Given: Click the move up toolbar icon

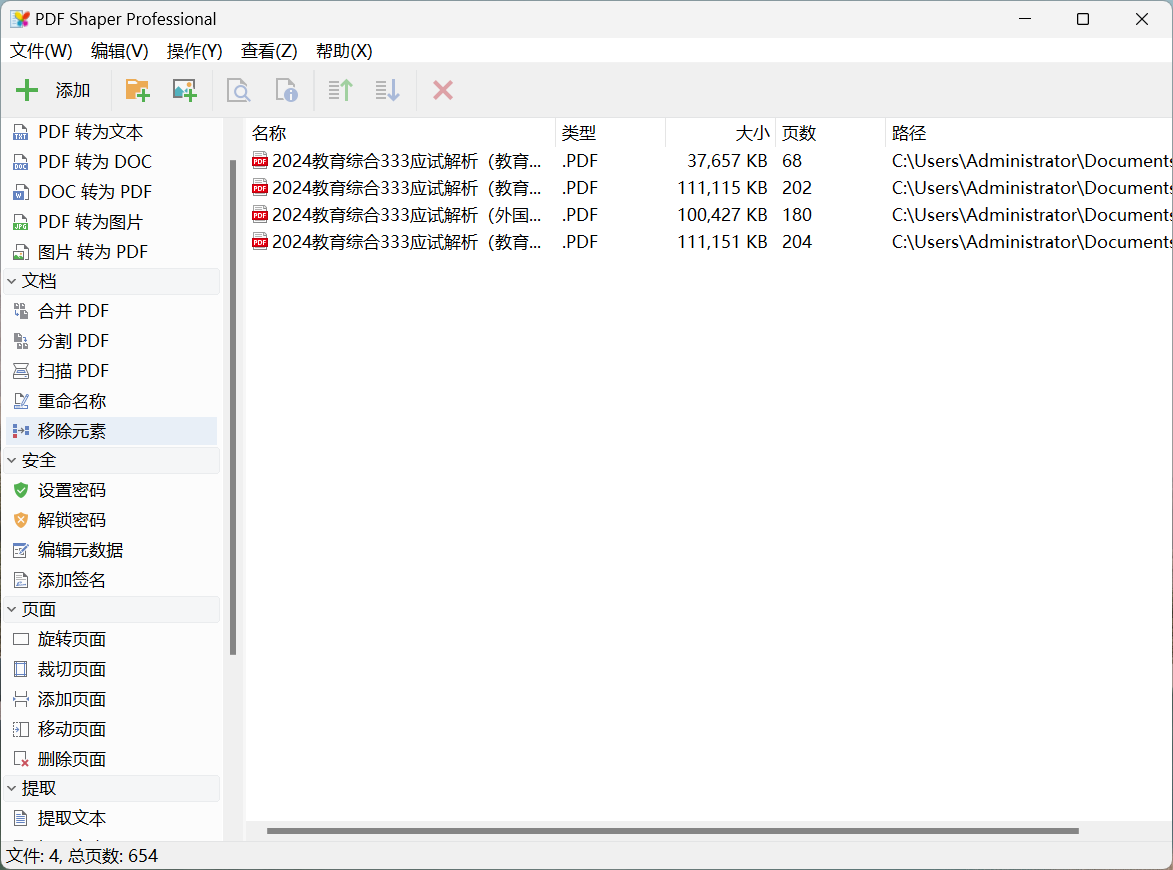Looking at the screenshot, I should click(x=340, y=91).
